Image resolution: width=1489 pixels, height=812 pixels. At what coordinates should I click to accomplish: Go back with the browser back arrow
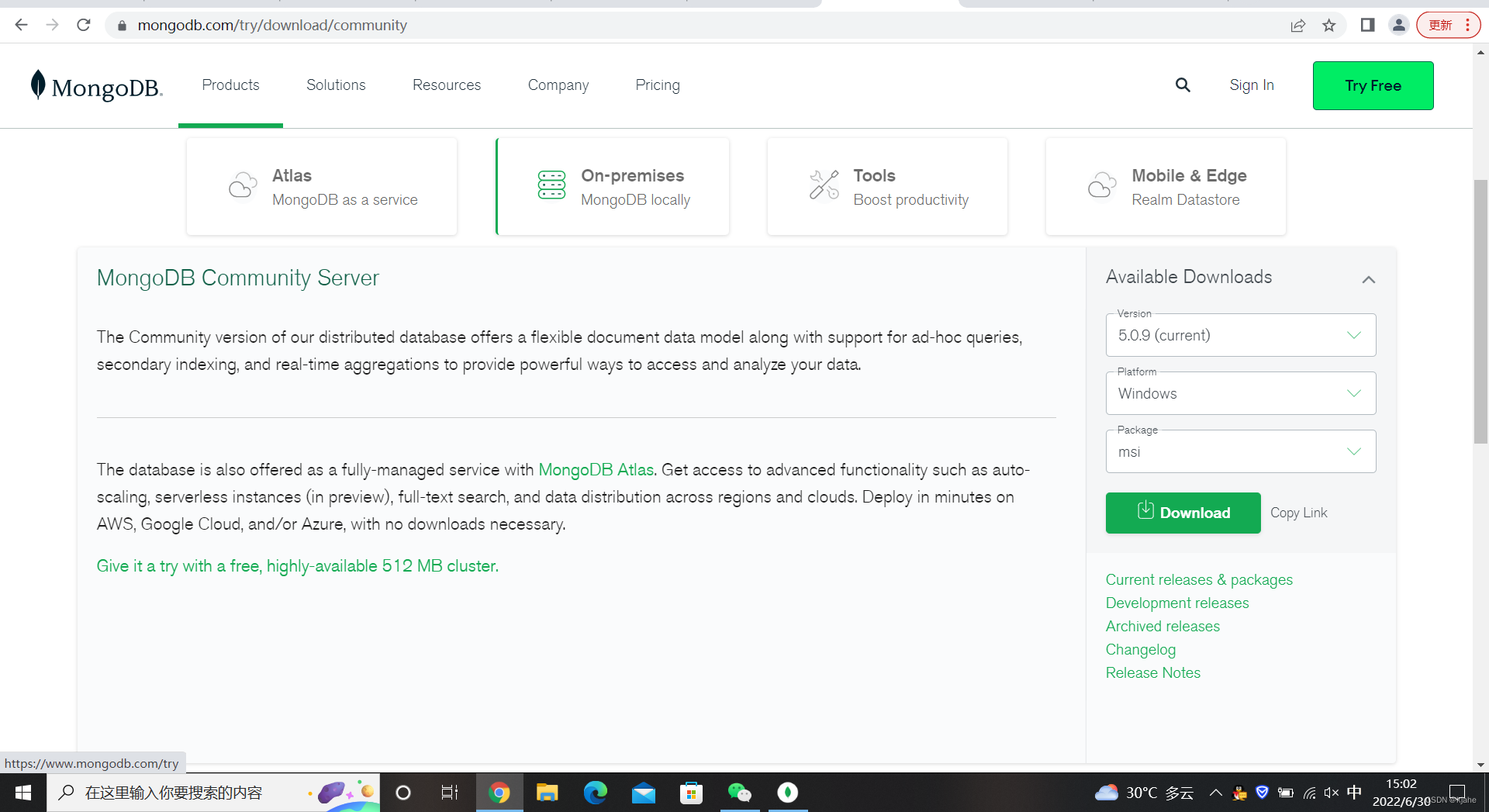click(x=21, y=25)
